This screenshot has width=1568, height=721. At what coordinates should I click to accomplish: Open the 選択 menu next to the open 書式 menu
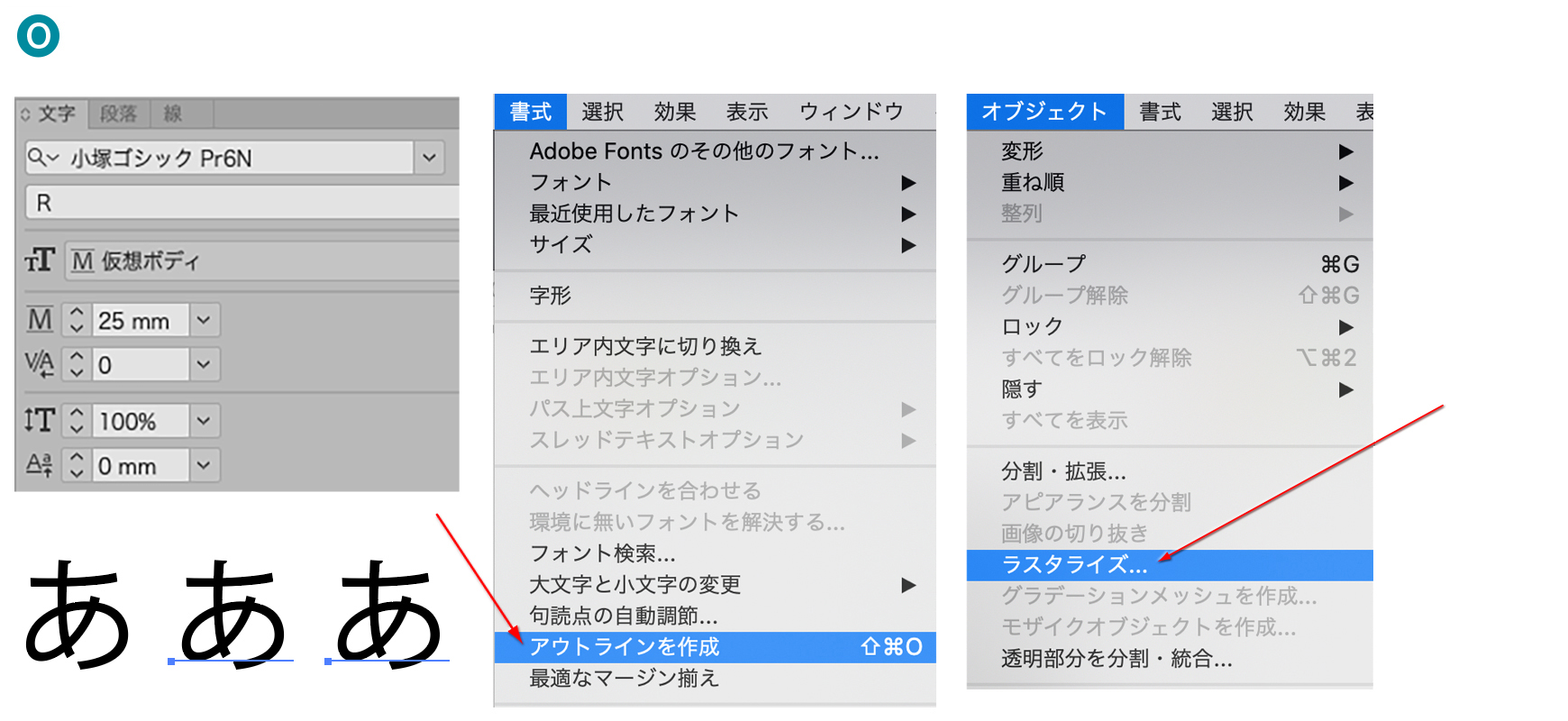coord(603,112)
